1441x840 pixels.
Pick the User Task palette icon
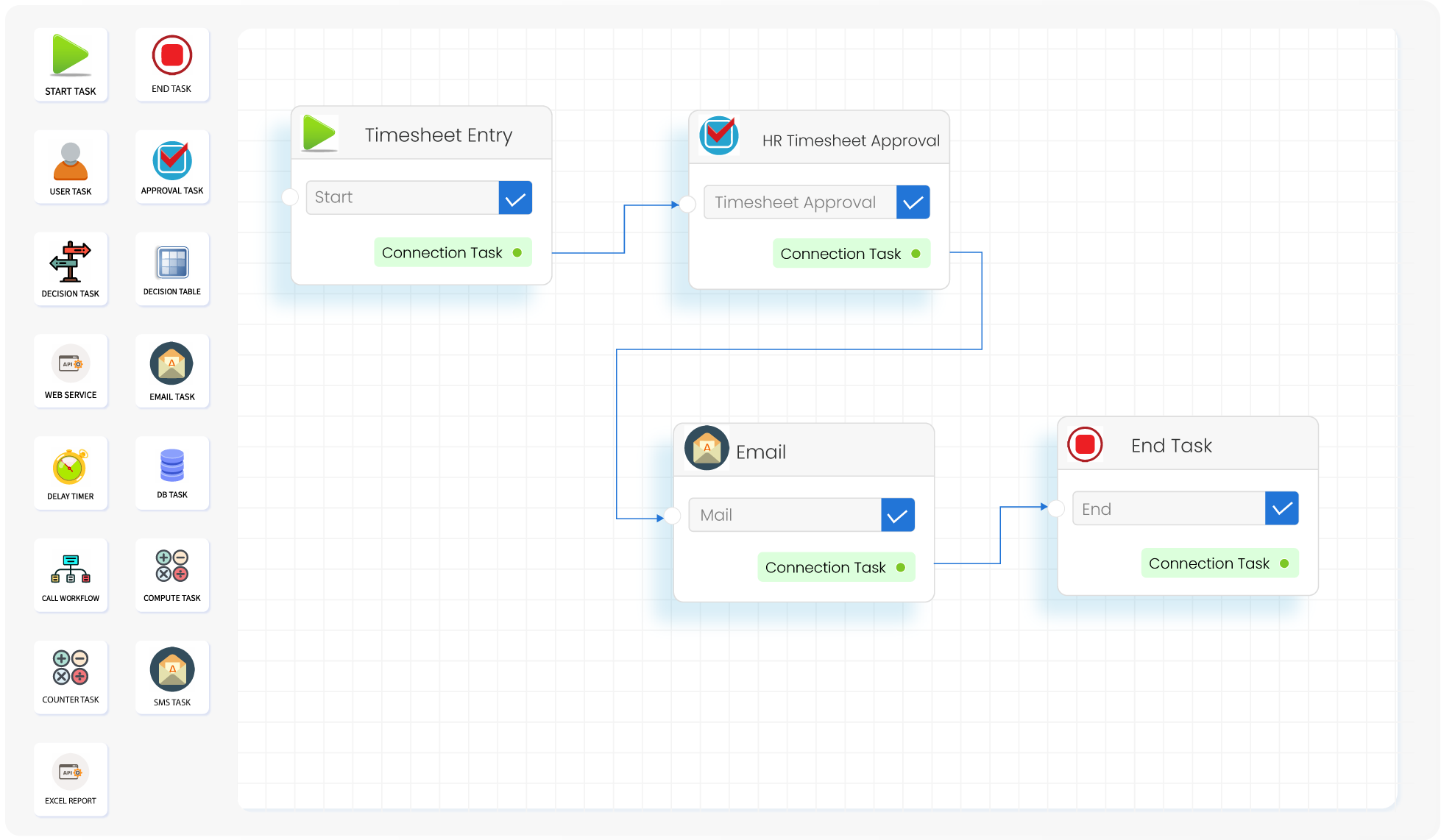(71, 162)
